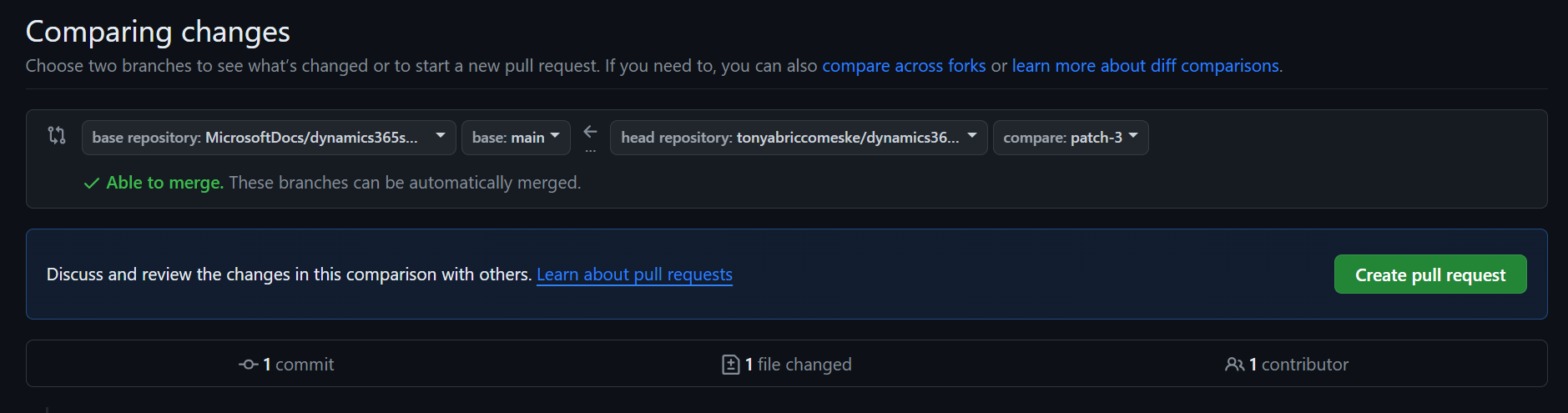Click the Create pull request button

(x=1430, y=274)
